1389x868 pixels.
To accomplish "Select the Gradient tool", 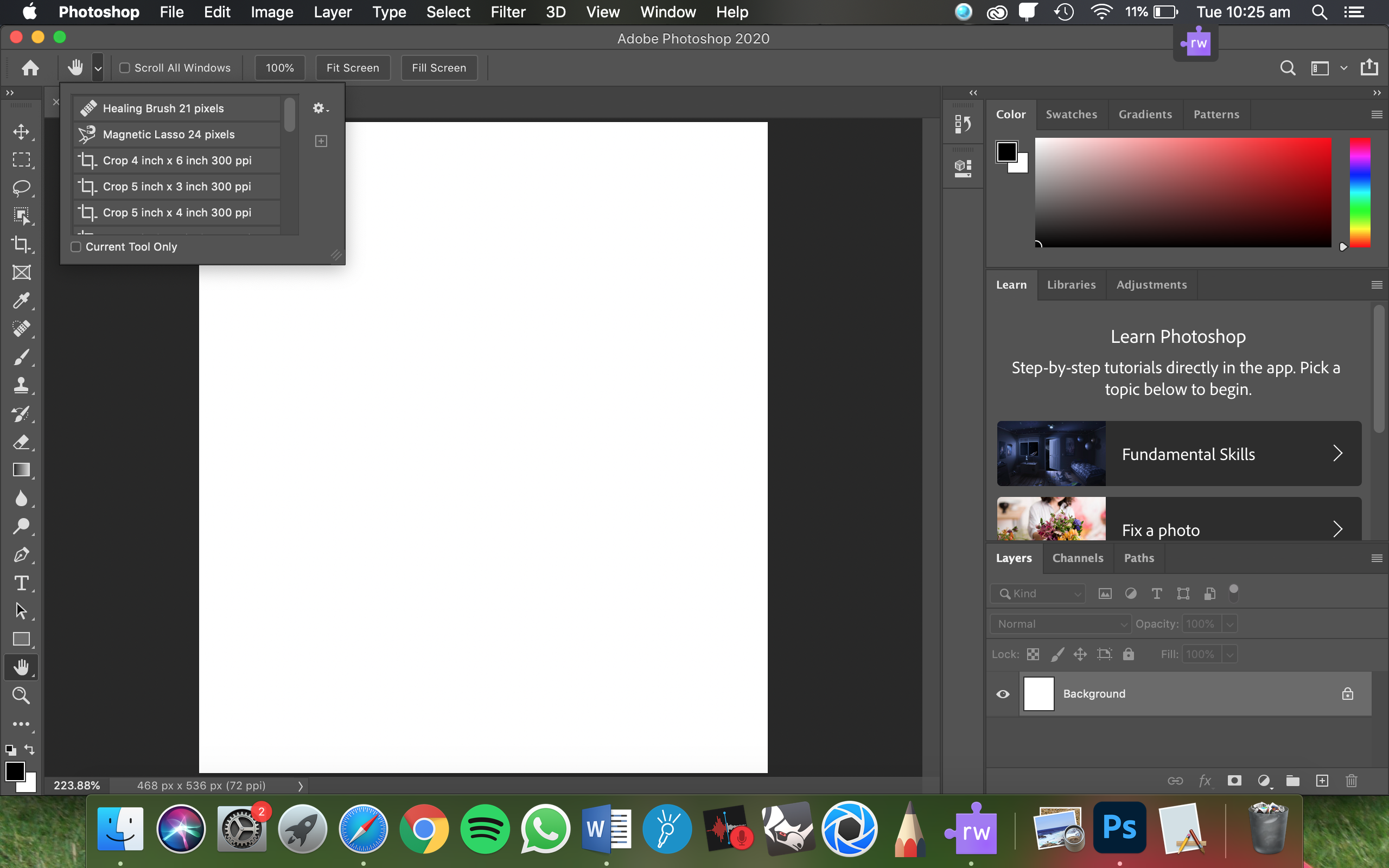I will click(21, 470).
